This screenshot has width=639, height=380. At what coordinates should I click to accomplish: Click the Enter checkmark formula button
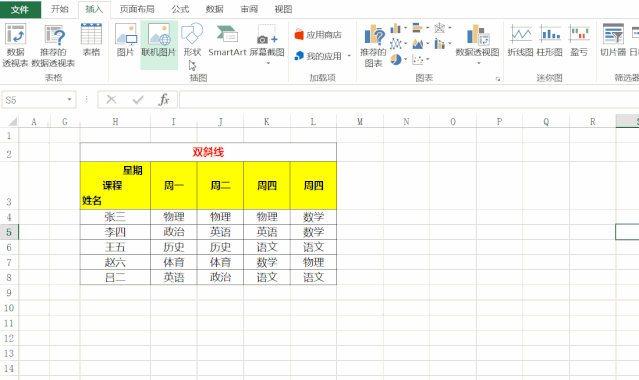tap(138, 99)
